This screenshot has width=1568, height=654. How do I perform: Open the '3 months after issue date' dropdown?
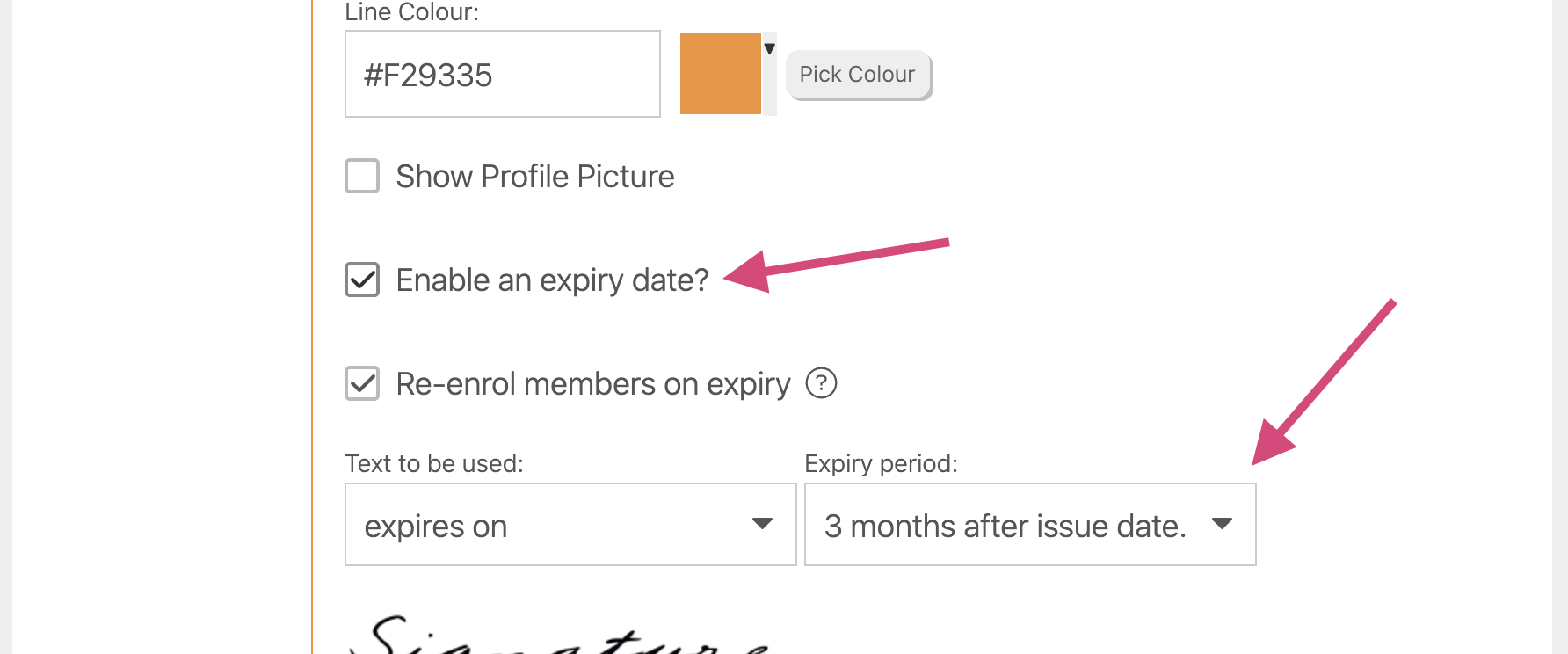click(1029, 525)
